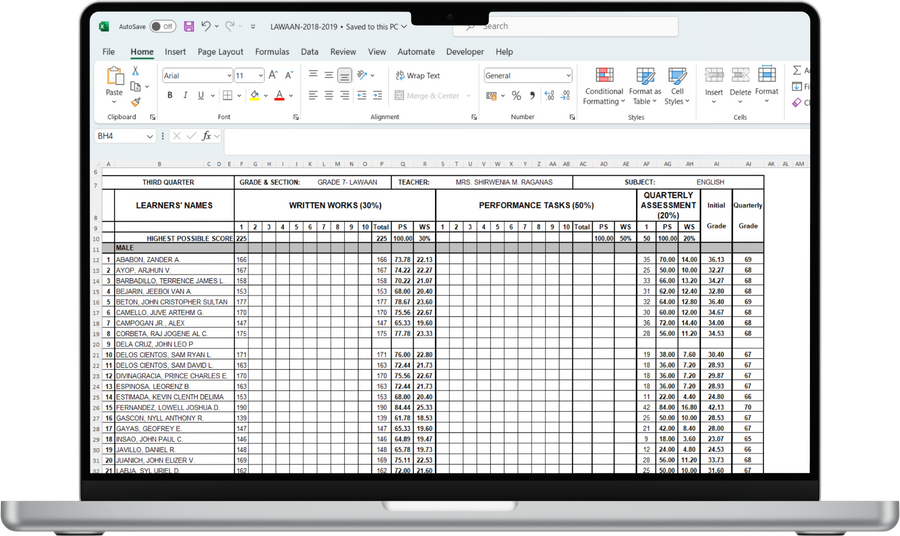Viewport: 900px width, 536px height.
Task: Align text right
Action: (x=344, y=95)
